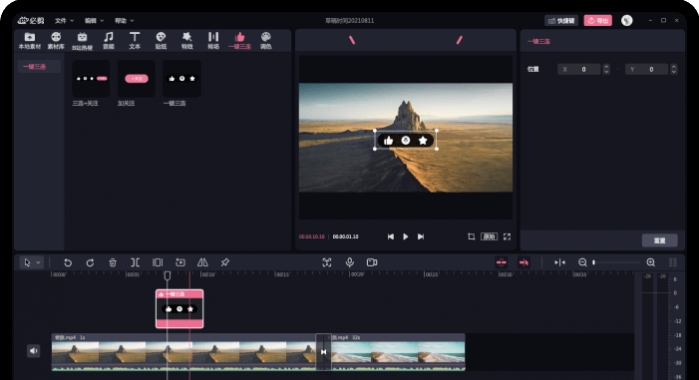Jump to next frame in preview
This screenshot has height=380, width=699.
coord(420,237)
